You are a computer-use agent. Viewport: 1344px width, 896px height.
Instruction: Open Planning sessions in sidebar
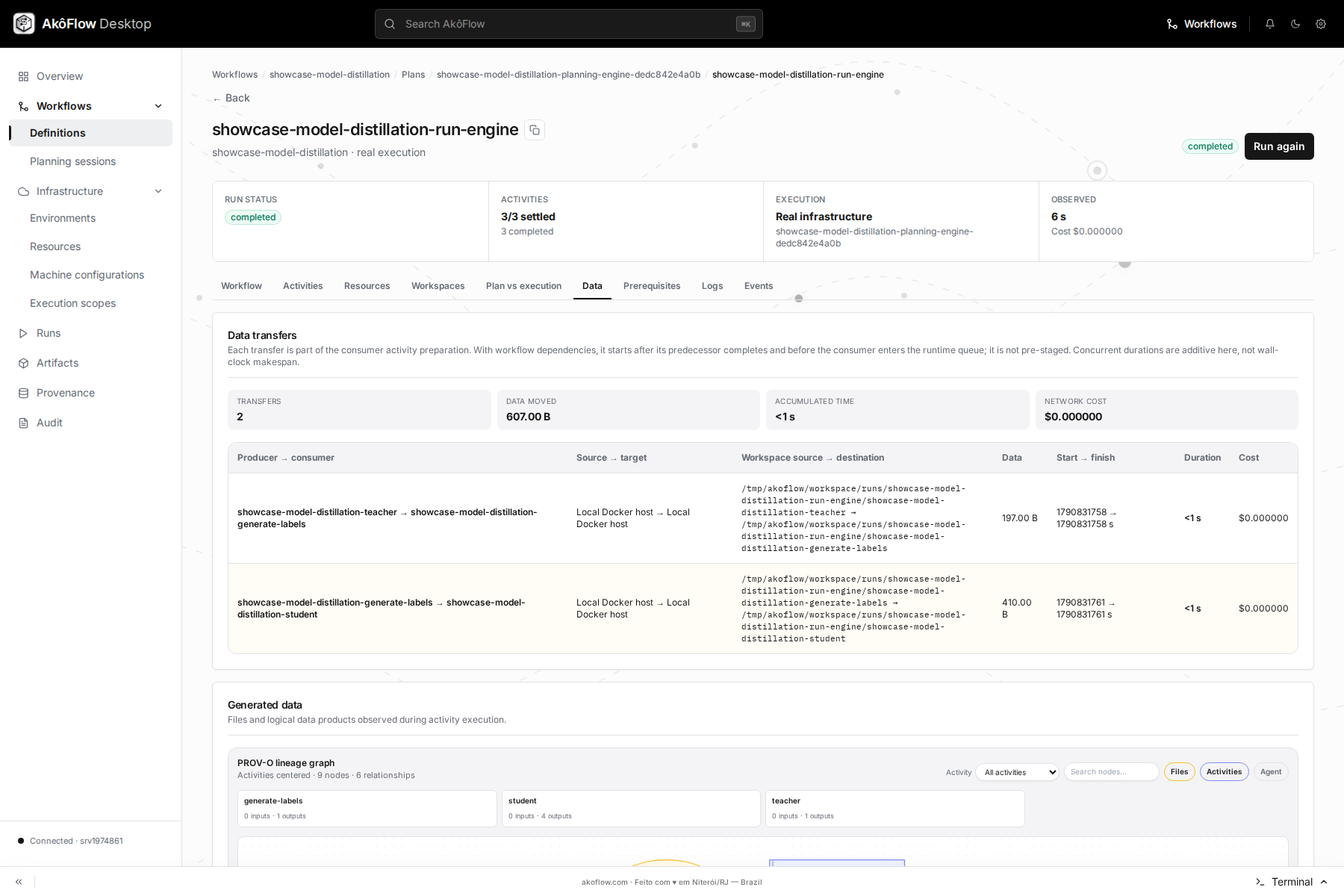[73, 161]
